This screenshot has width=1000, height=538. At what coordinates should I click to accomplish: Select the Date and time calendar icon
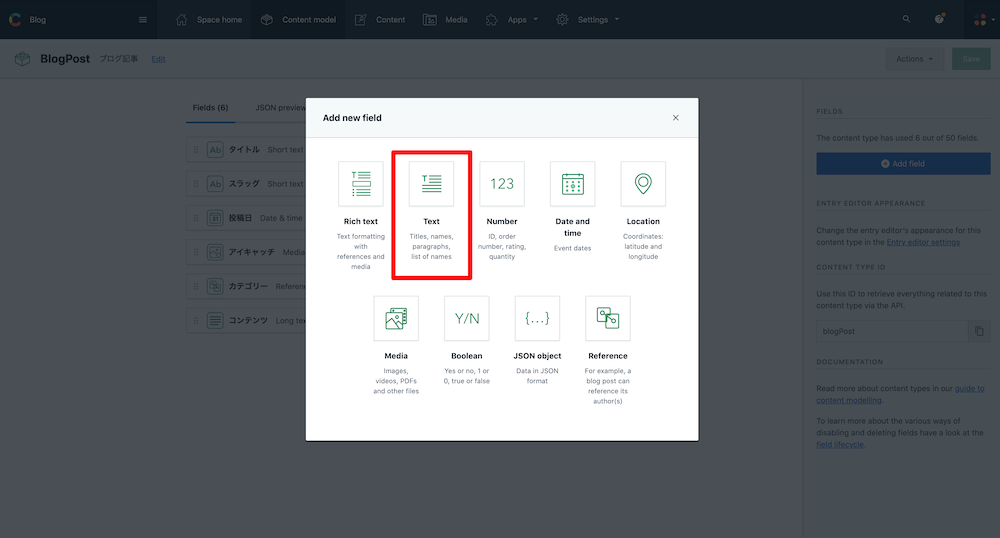573,184
